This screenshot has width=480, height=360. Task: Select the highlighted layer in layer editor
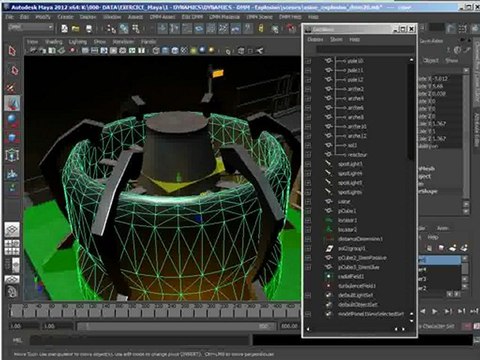point(440,260)
